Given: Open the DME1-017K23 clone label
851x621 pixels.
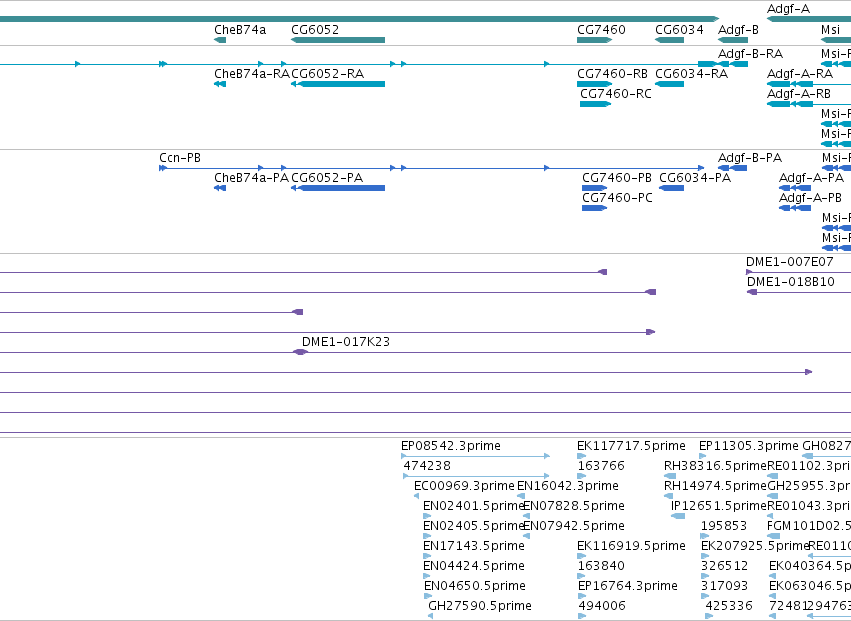Looking at the screenshot, I should click(x=346, y=342).
